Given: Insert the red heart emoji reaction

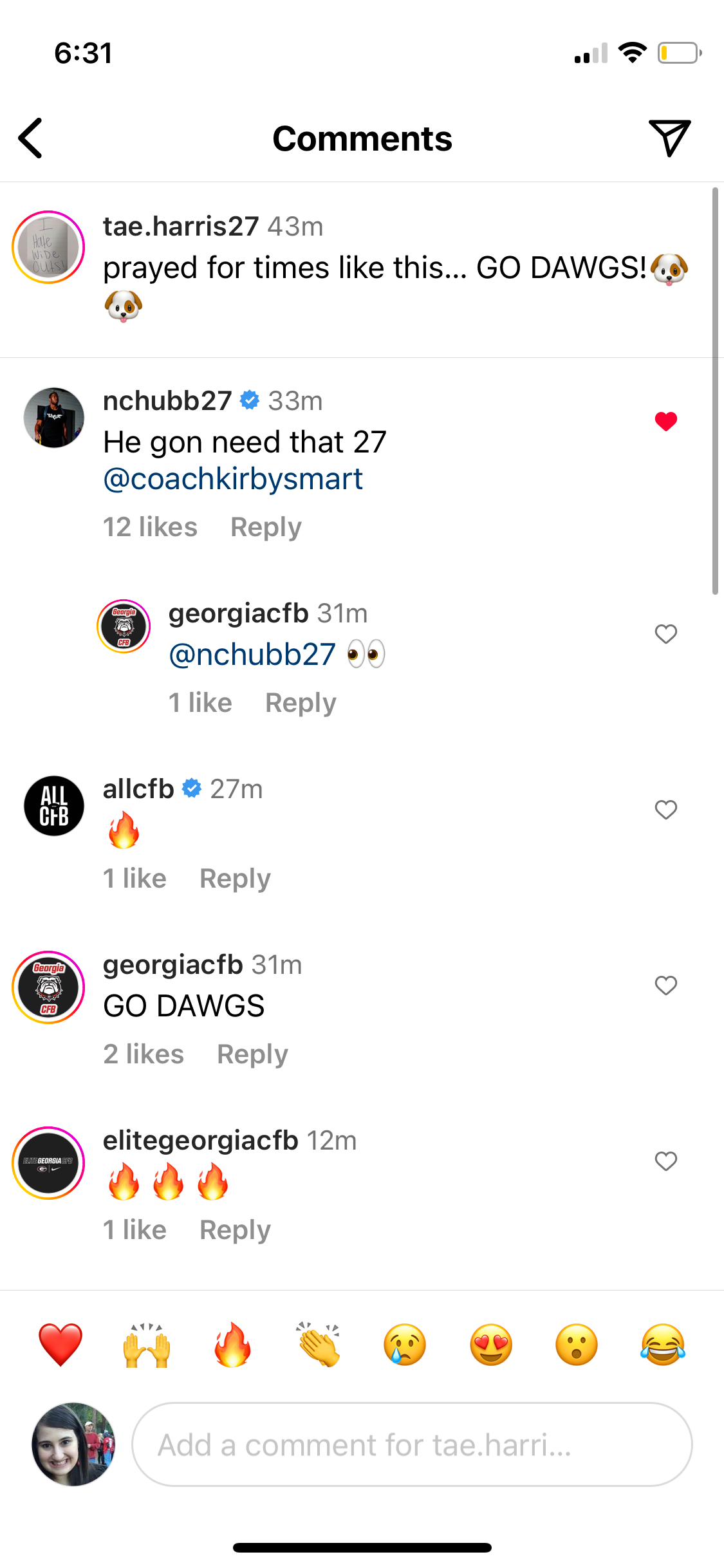Looking at the screenshot, I should pos(60,1345).
